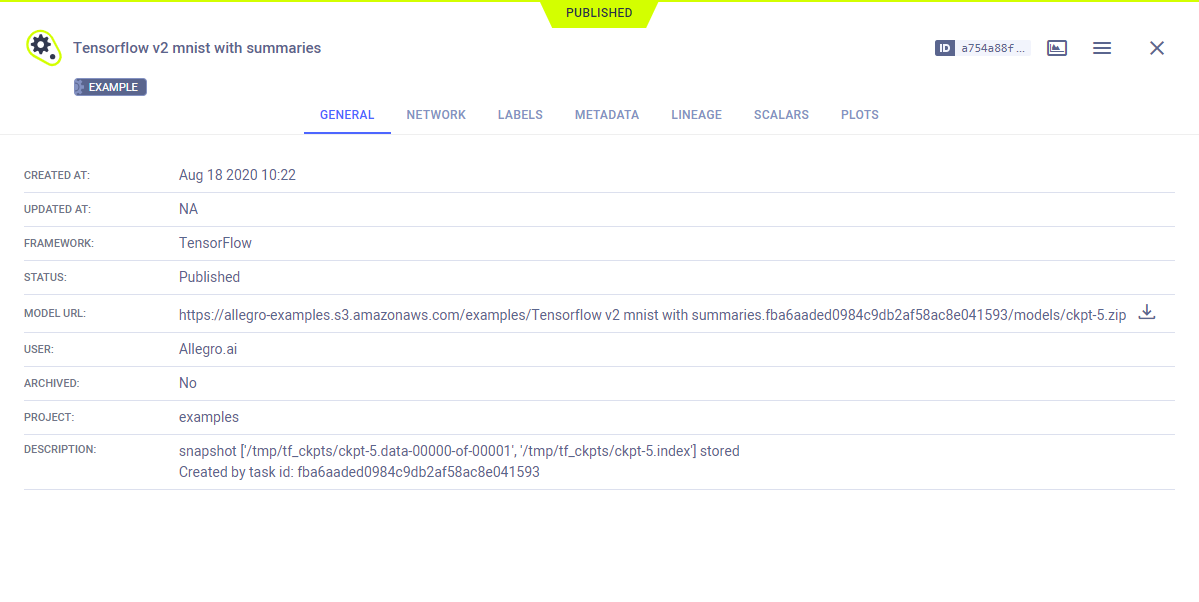Click the EXAMPLE tag badge

pos(111,87)
